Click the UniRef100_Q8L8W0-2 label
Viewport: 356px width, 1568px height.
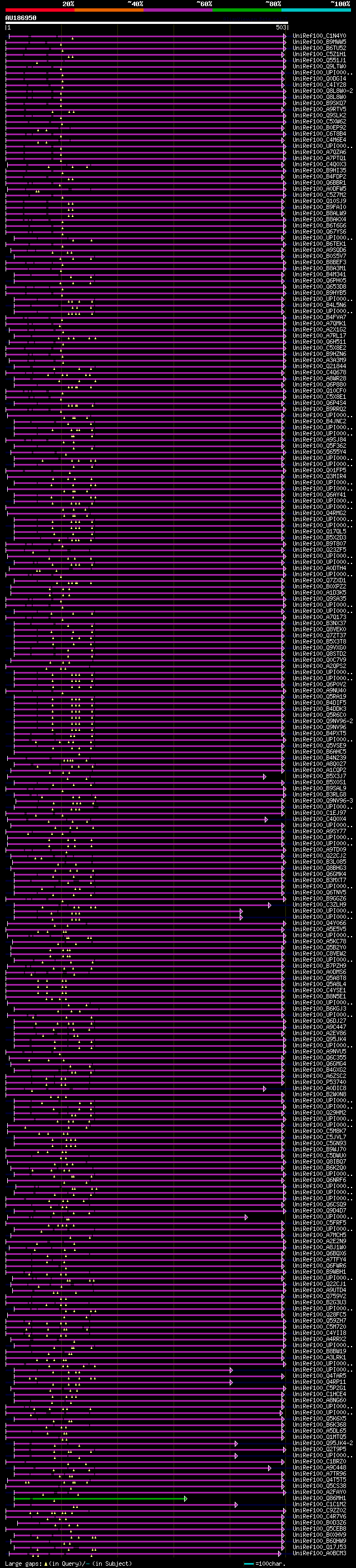click(x=323, y=91)
